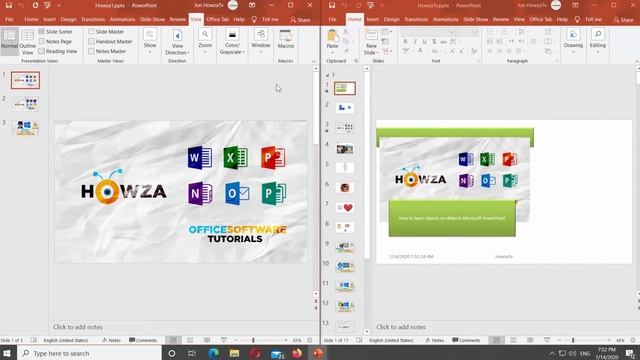640x360 pixels.
Task: Click Comments in right status bar
Action: pos(467,340)
